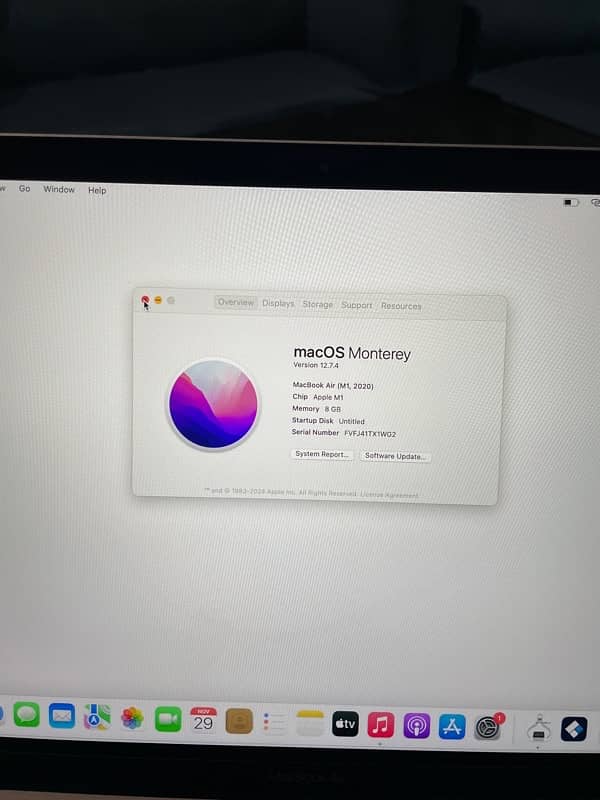Image resolution: width=600 pixels, height=800 pixels.
Task: Launch the App Store from Dock
Action: pyautogui.click(x=452, y=727)
